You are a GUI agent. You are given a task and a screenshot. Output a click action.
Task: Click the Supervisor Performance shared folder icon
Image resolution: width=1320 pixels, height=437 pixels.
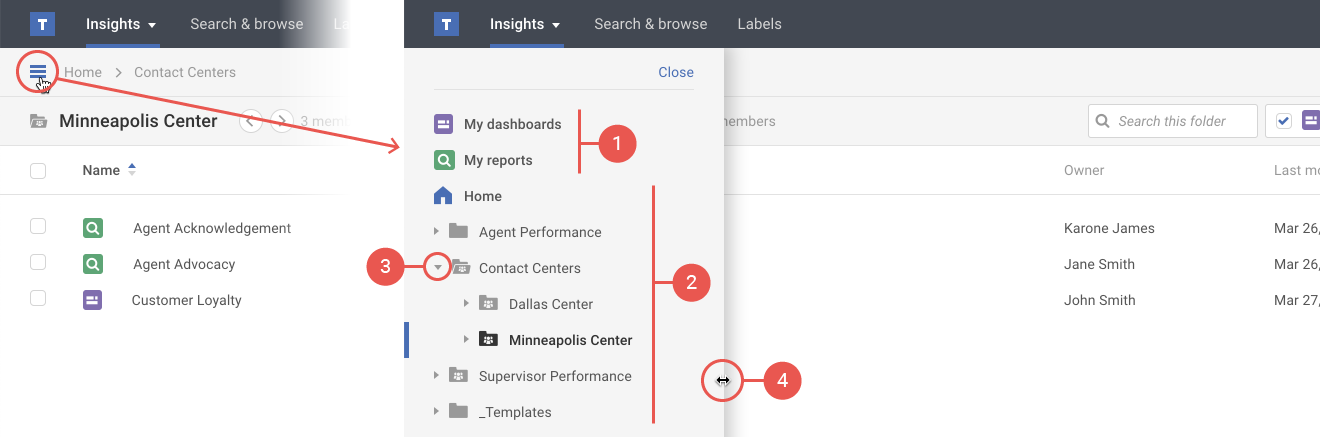pos(458,376)
